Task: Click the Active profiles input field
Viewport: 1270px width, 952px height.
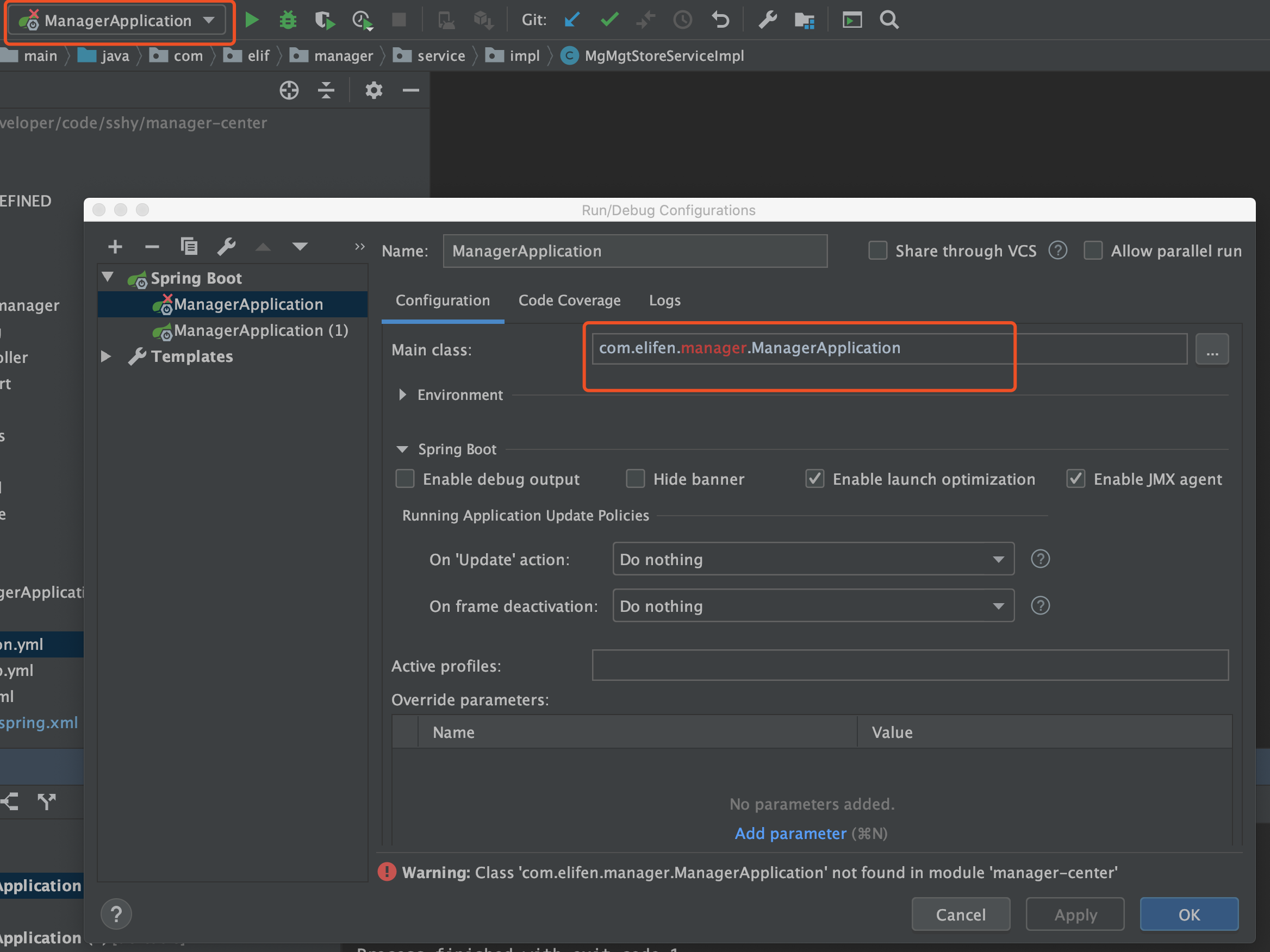Action: click(911, 665)
